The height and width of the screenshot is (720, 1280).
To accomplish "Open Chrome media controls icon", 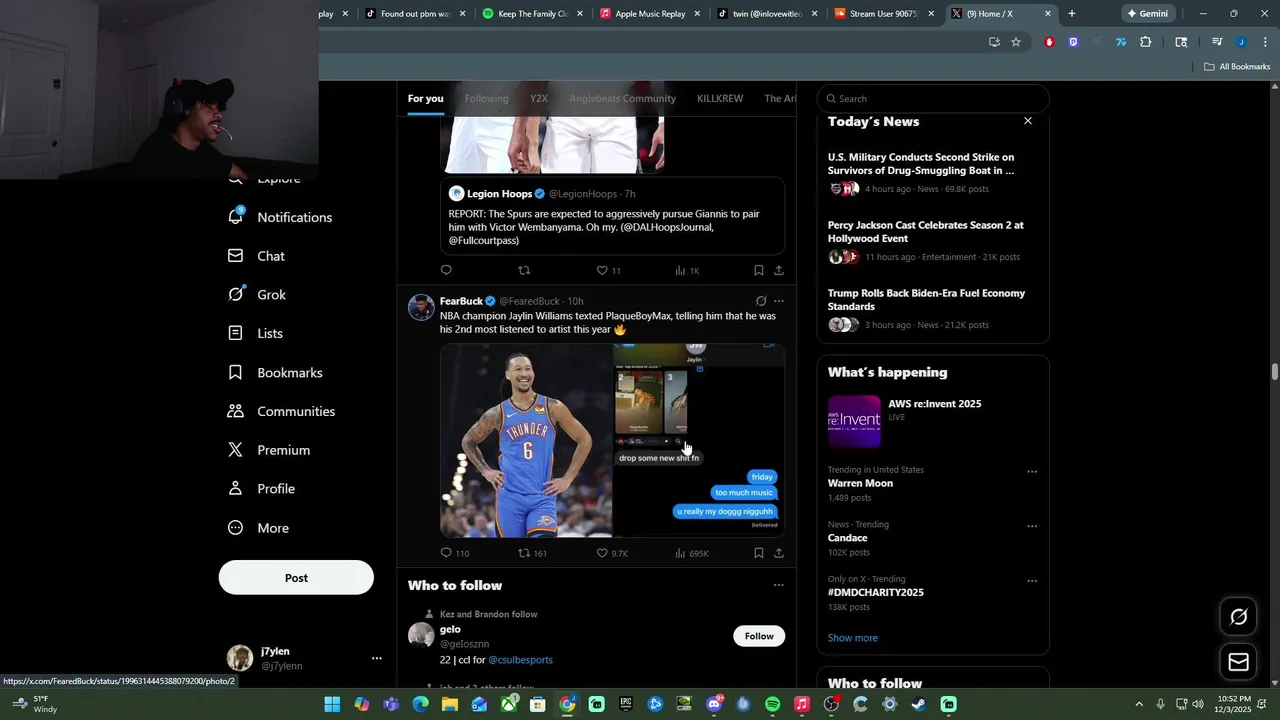I will (x=1217, y=42).
